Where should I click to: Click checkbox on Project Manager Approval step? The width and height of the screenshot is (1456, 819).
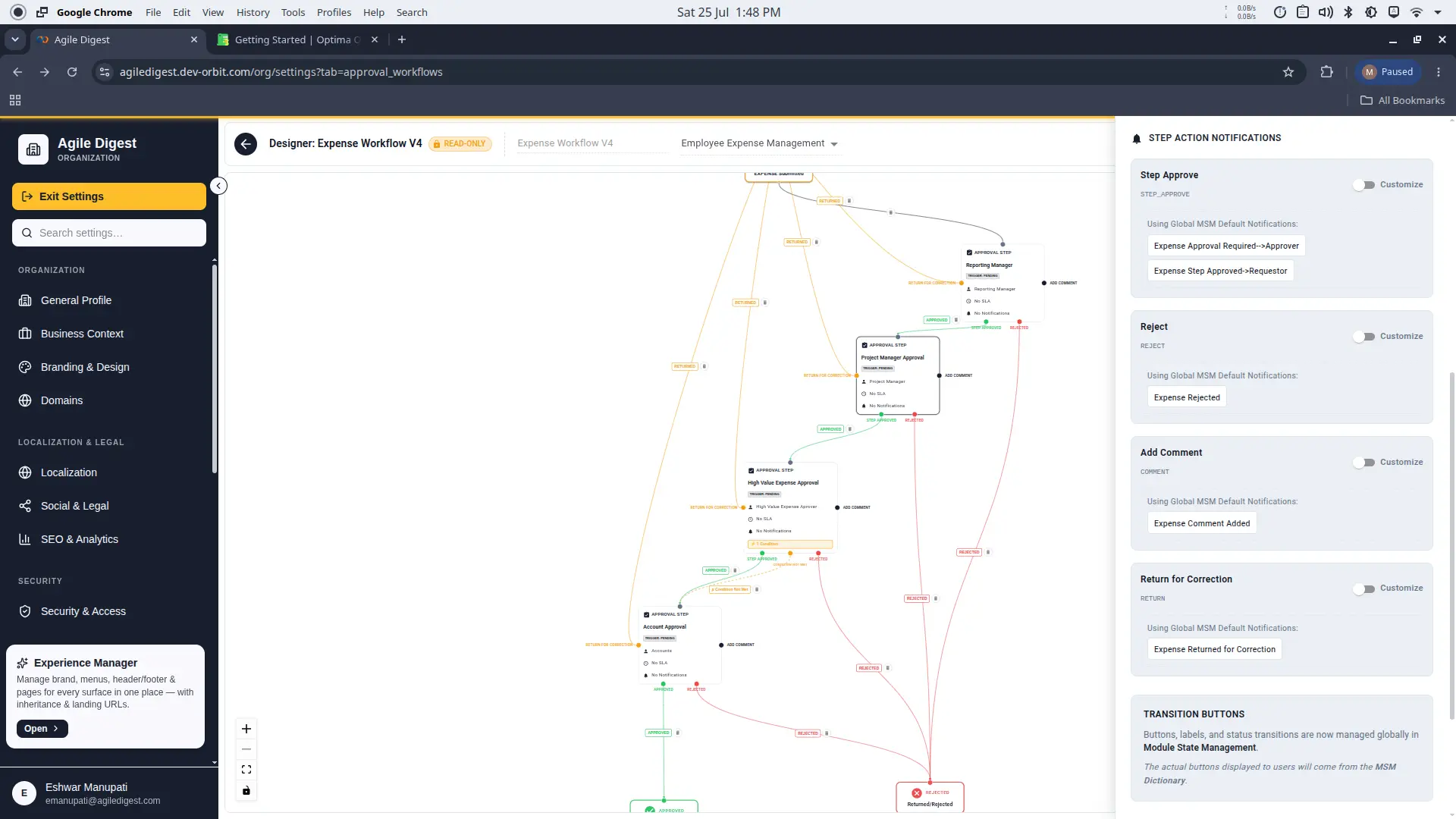click(864, 345)
